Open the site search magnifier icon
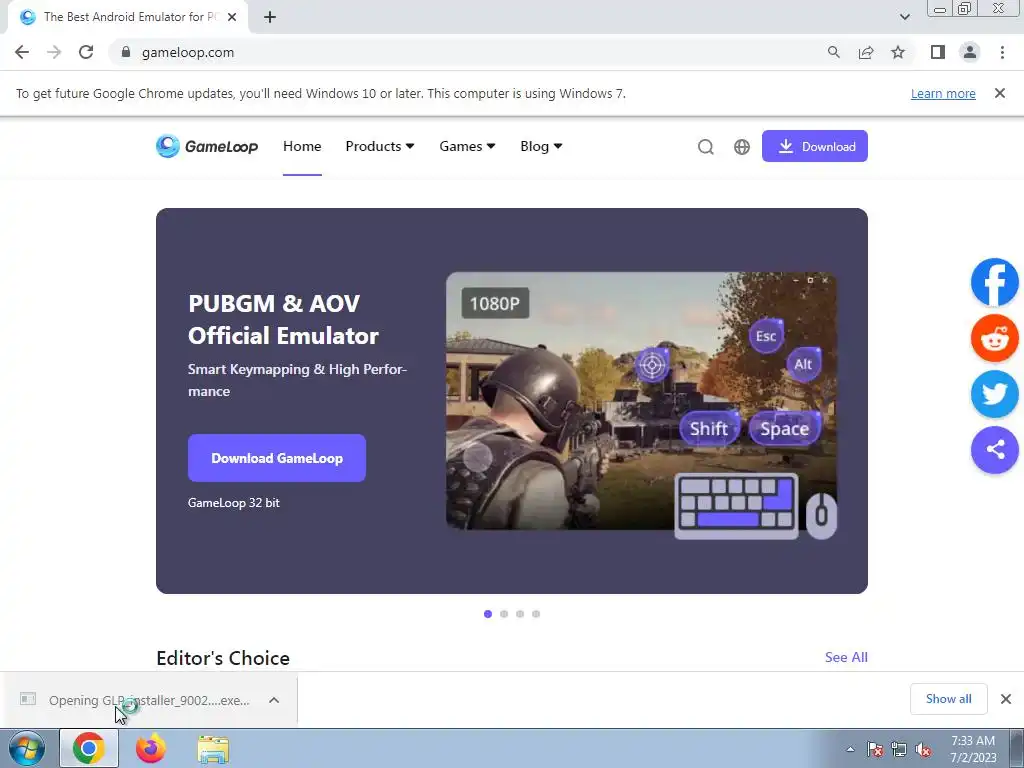Image resolution: width=1024 pixels, height=768 pixels. click(x=705, y=147)
